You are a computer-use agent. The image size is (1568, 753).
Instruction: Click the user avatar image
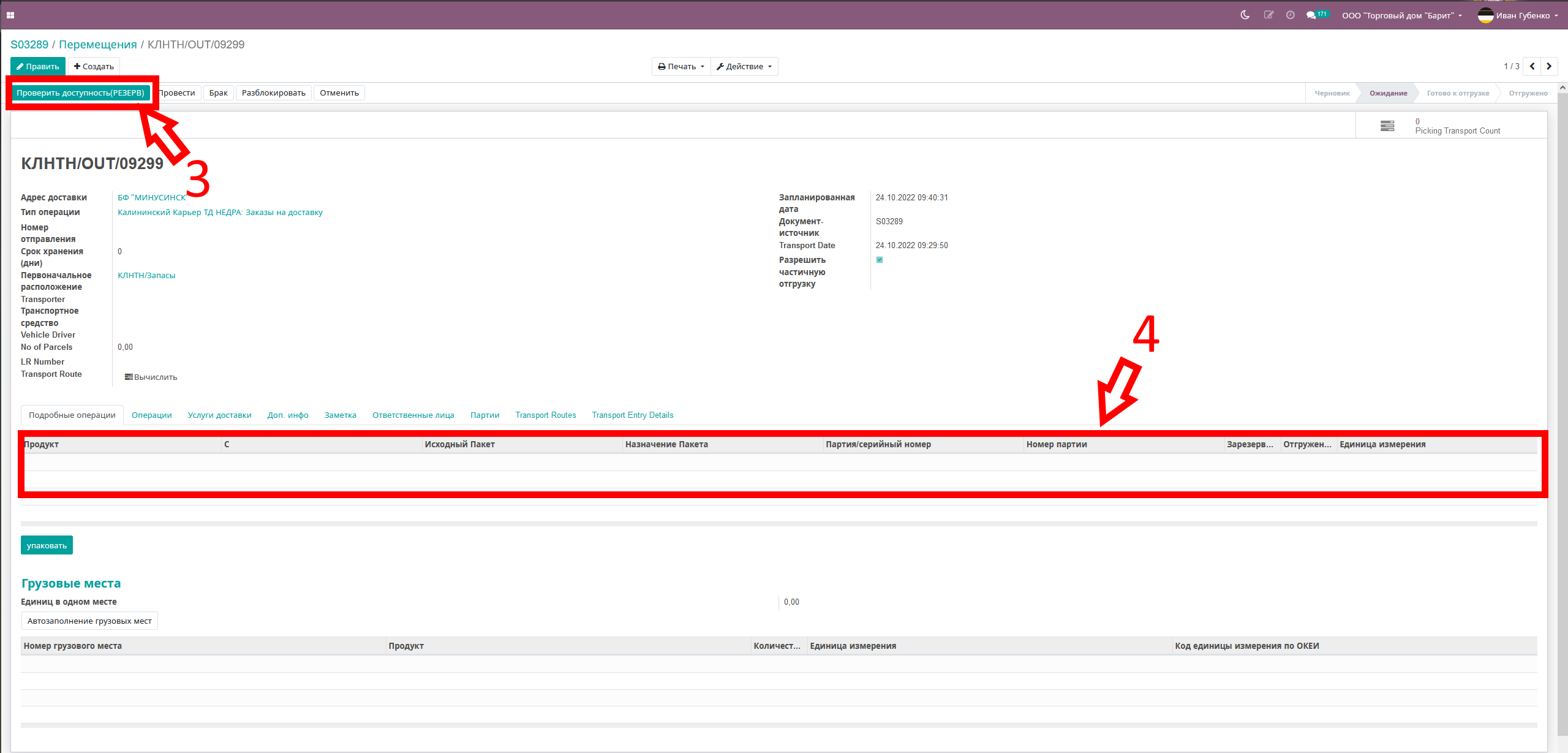coord(1487,15)
